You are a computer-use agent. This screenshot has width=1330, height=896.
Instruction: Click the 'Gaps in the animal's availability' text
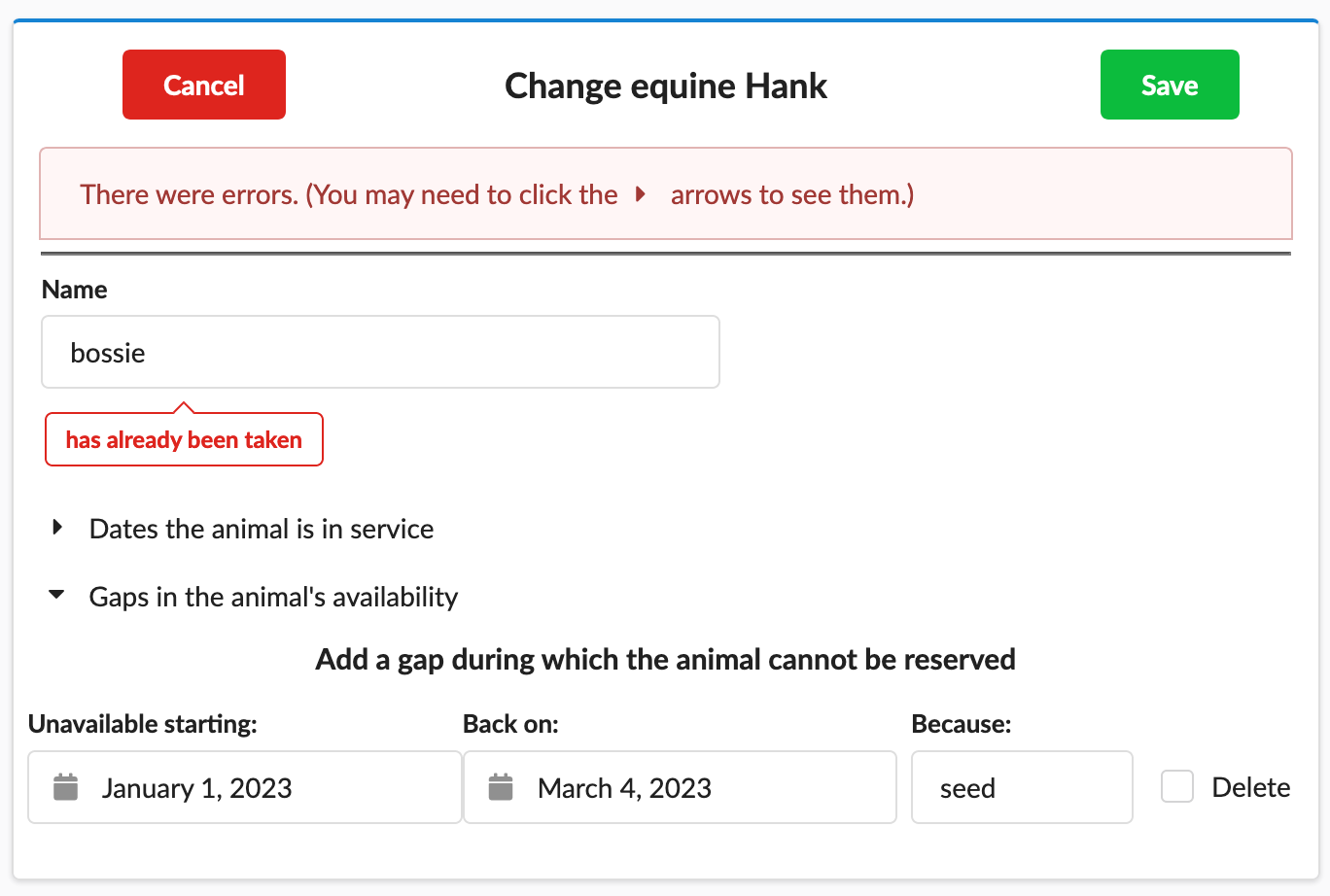273,597
